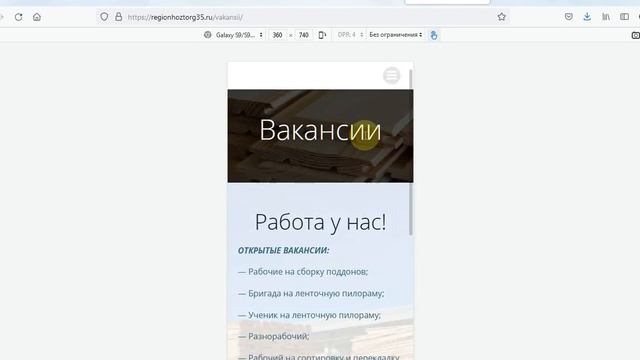
Task: Click 'Рабочие на сборку поддонов' line
Action: [303, 272]
